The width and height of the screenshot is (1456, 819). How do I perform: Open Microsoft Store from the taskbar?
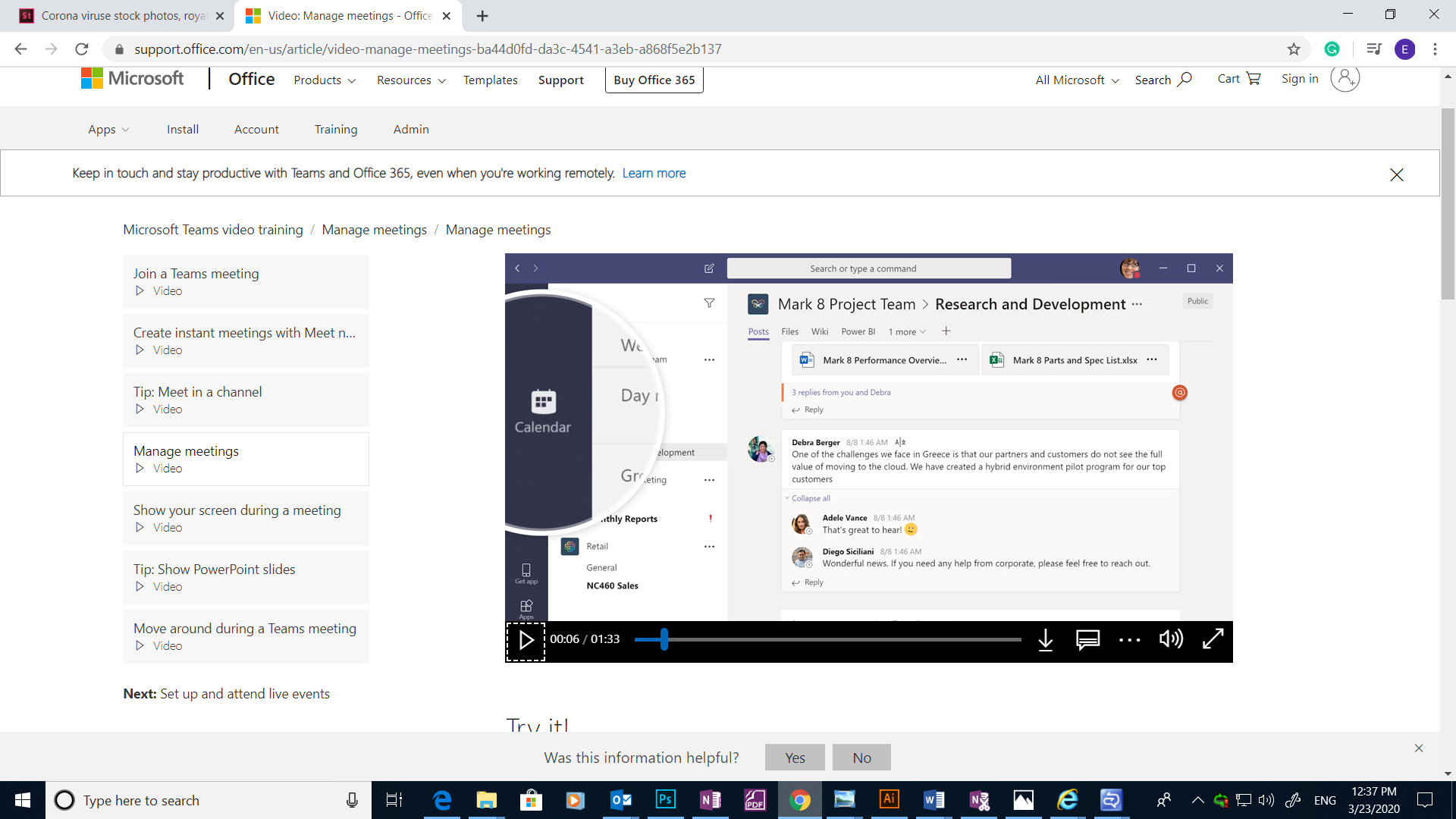[x=531, y=800]
